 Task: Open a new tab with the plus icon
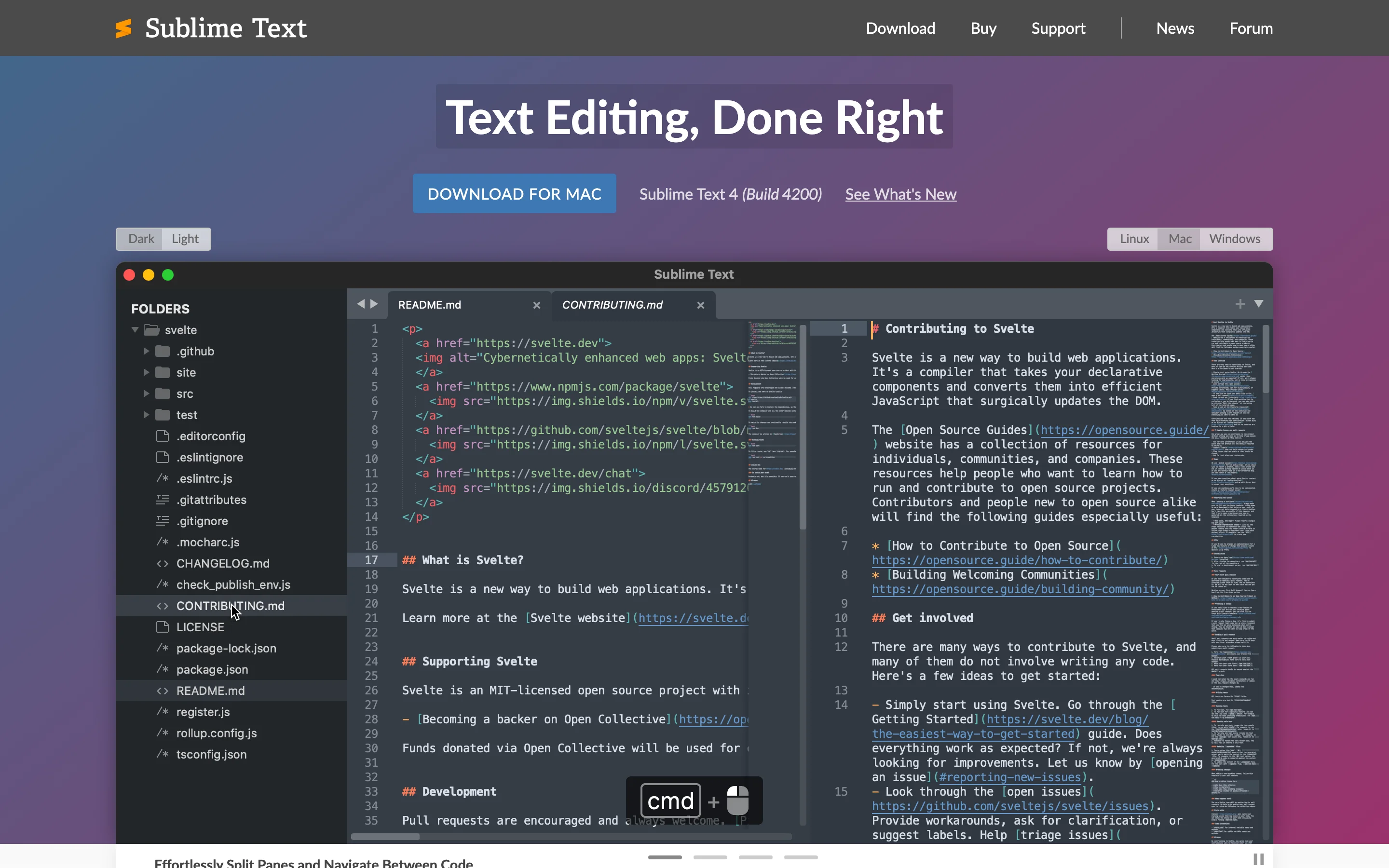1240,304
